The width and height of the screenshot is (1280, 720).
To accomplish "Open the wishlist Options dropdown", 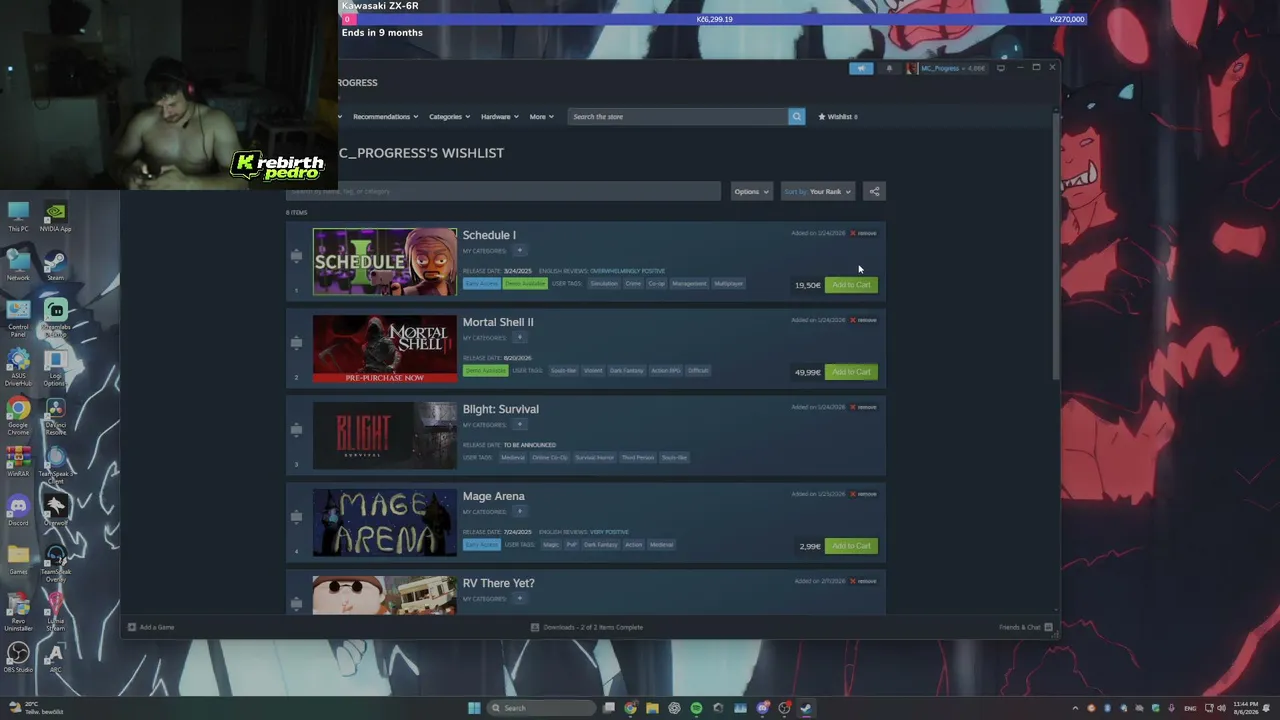I will (751, 191).
